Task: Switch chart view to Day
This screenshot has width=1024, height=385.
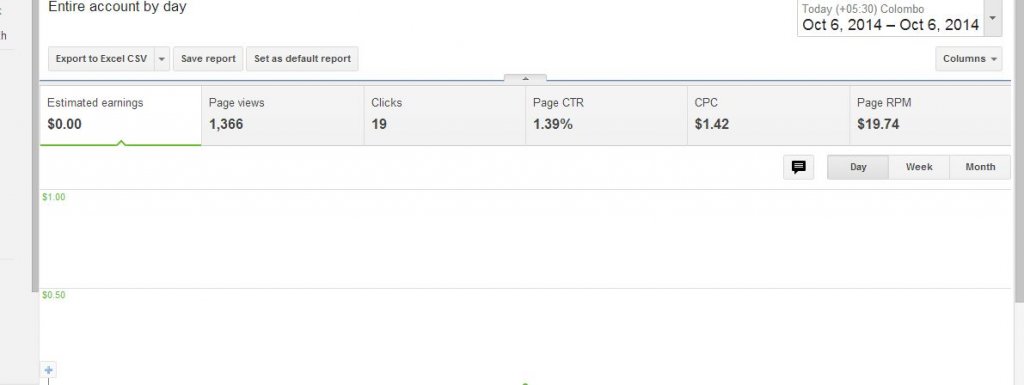Action: coord(857,167)
